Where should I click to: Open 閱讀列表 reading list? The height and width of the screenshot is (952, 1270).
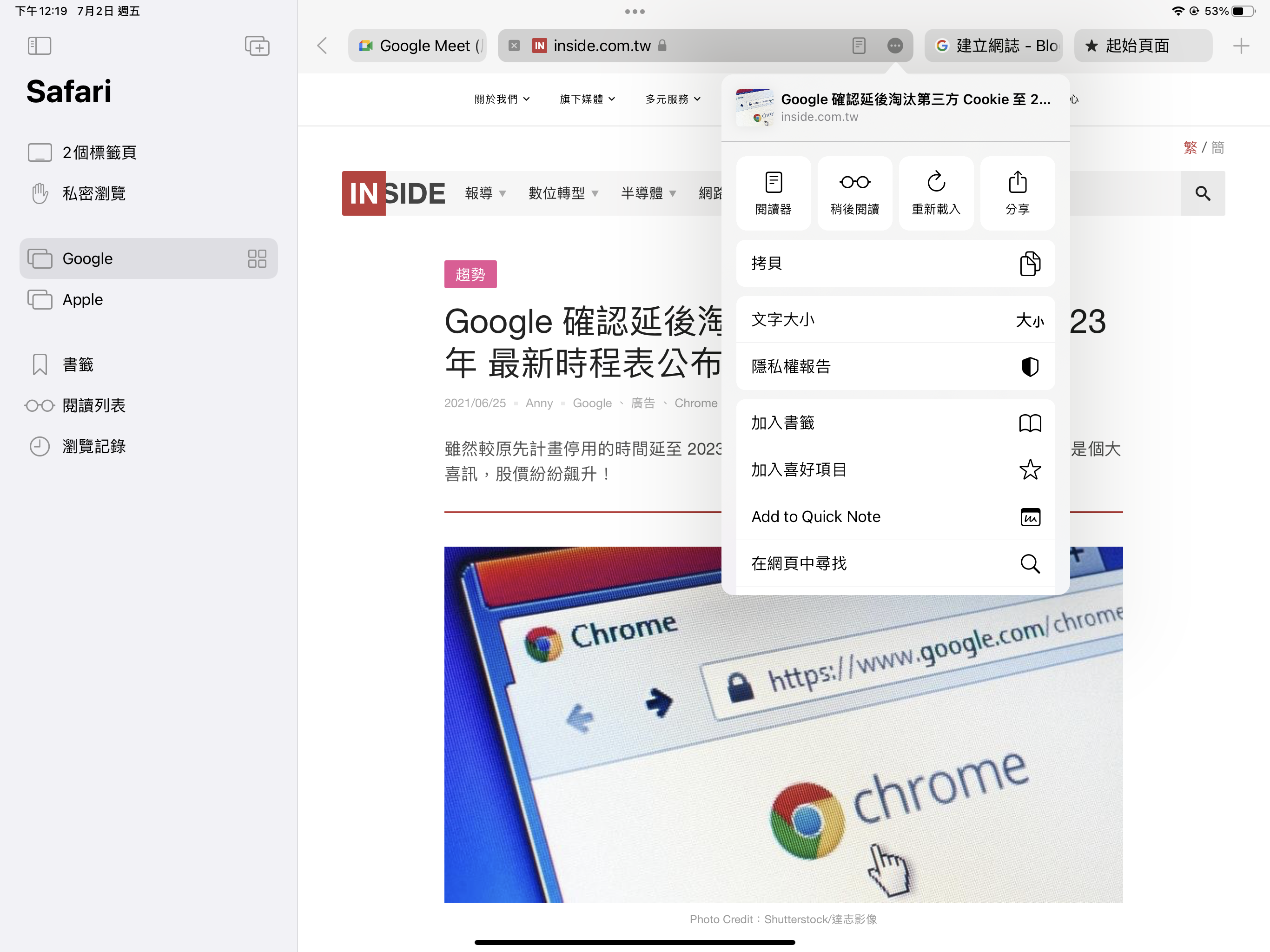pos(149,405)
